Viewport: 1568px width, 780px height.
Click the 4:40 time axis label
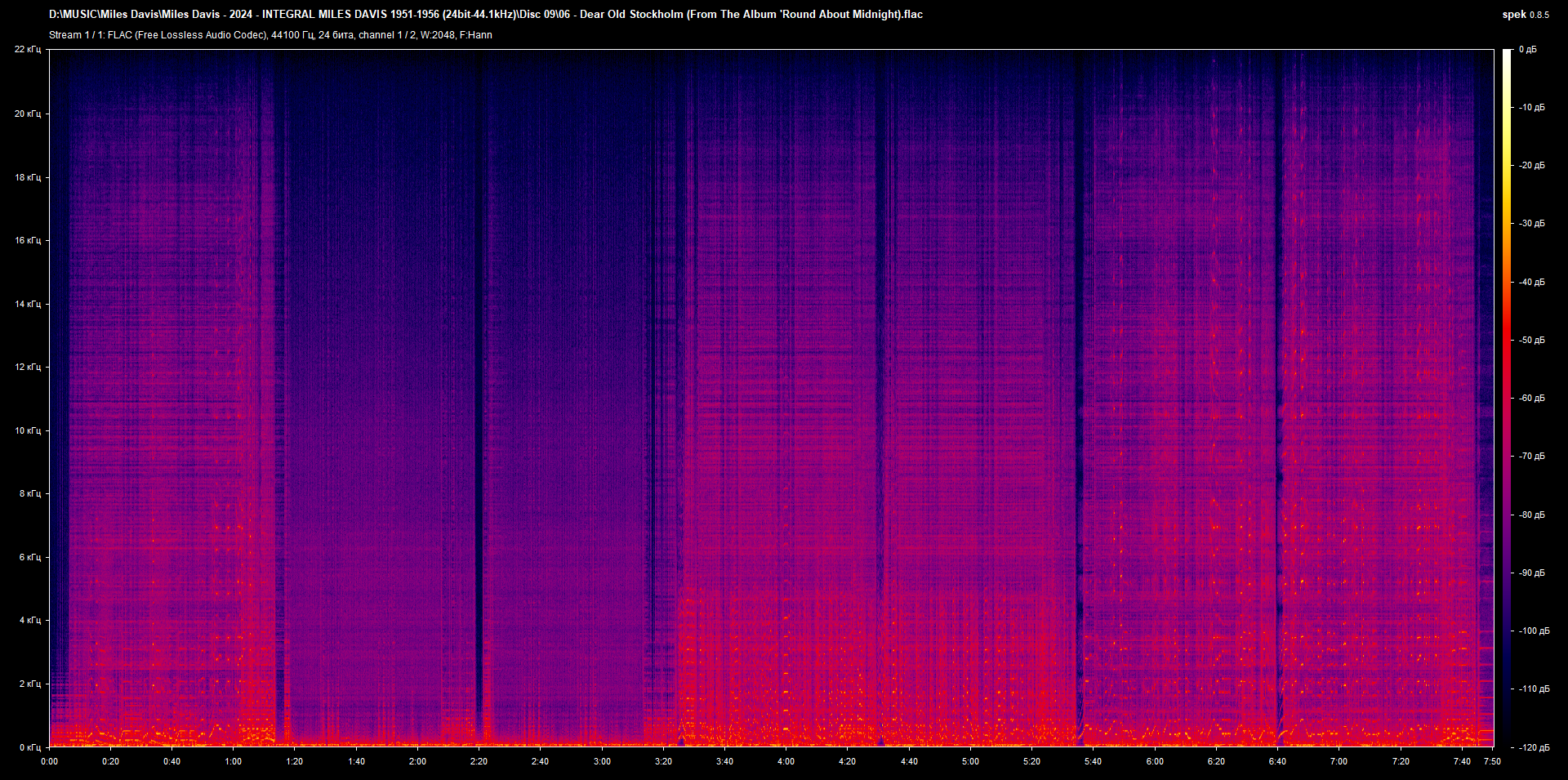(909, 761)
